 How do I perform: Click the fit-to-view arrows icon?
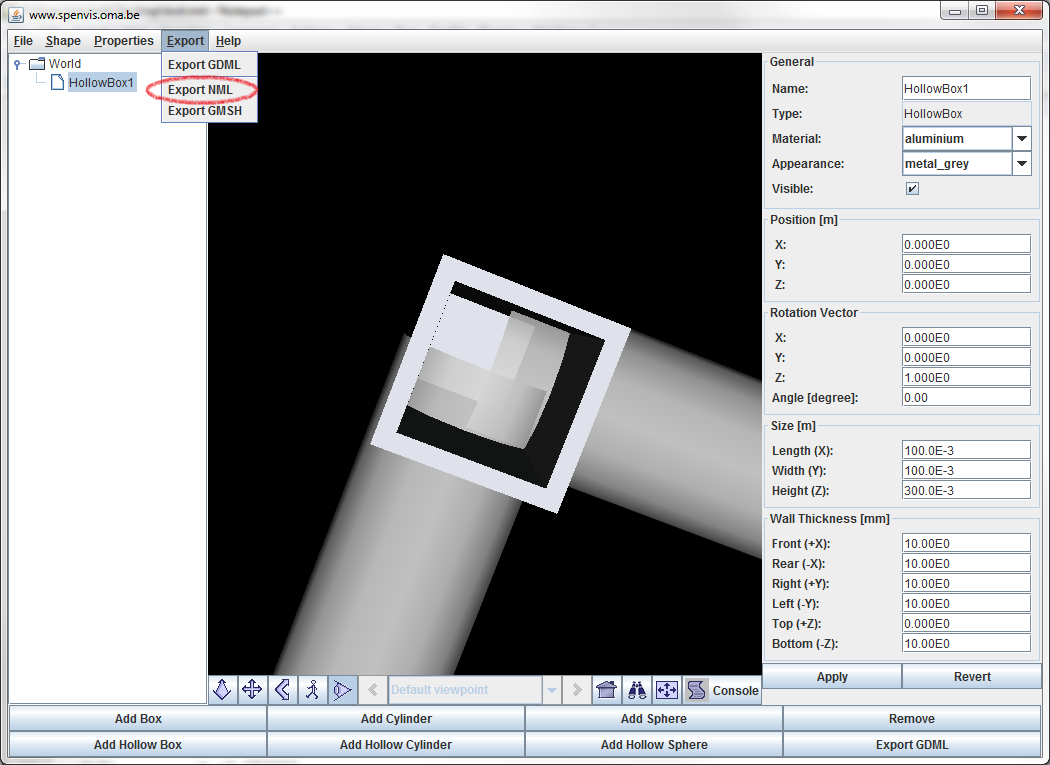pos(666,689)
